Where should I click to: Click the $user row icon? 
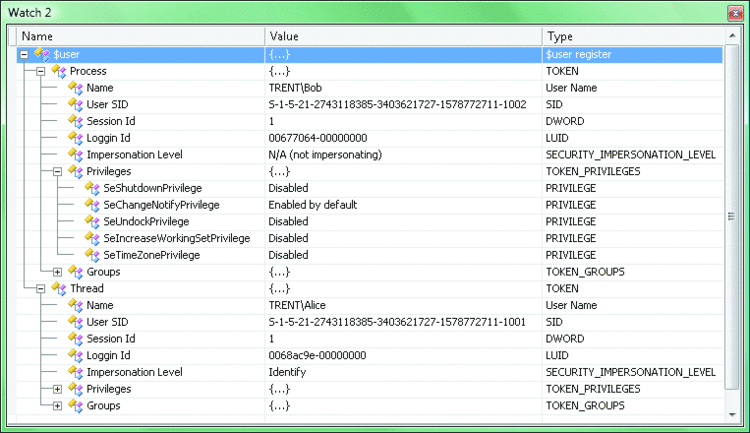tap(42, 55)
